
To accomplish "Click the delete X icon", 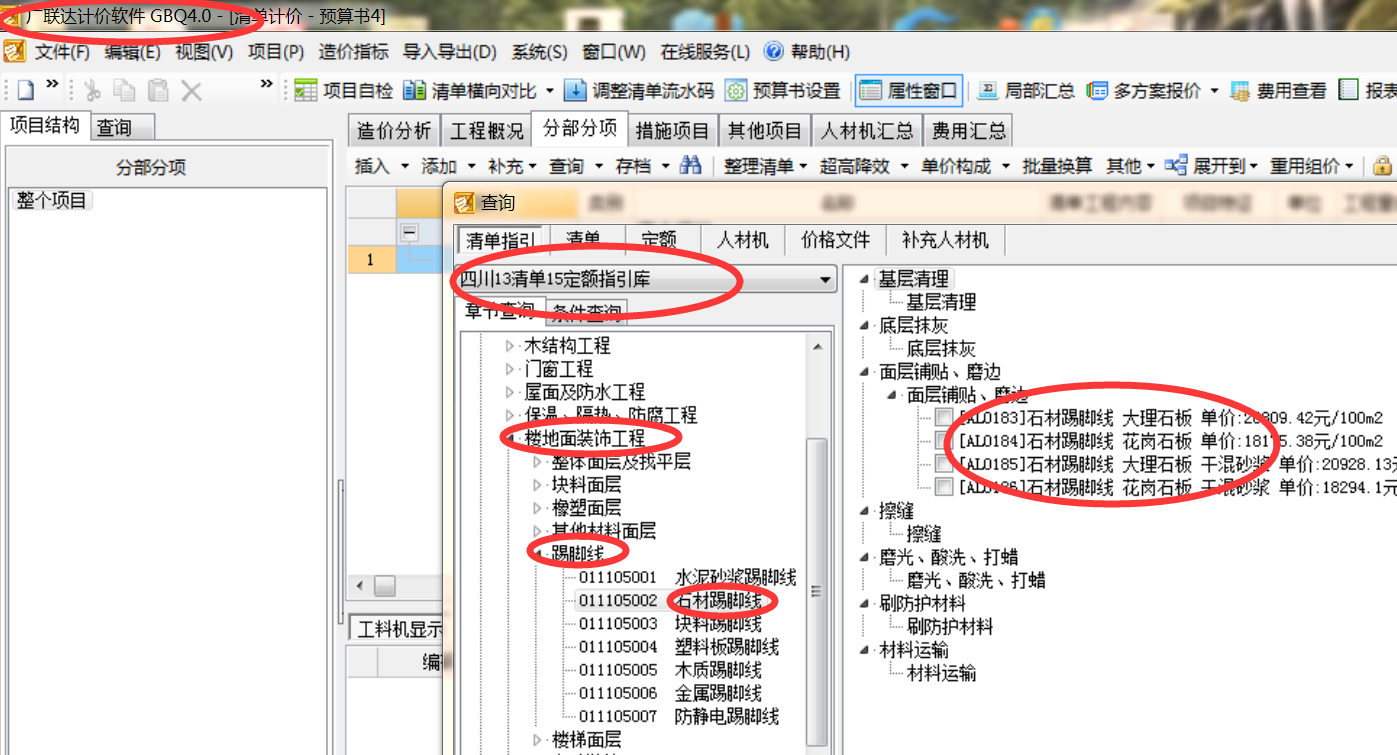I will click(x=191, y=91).
